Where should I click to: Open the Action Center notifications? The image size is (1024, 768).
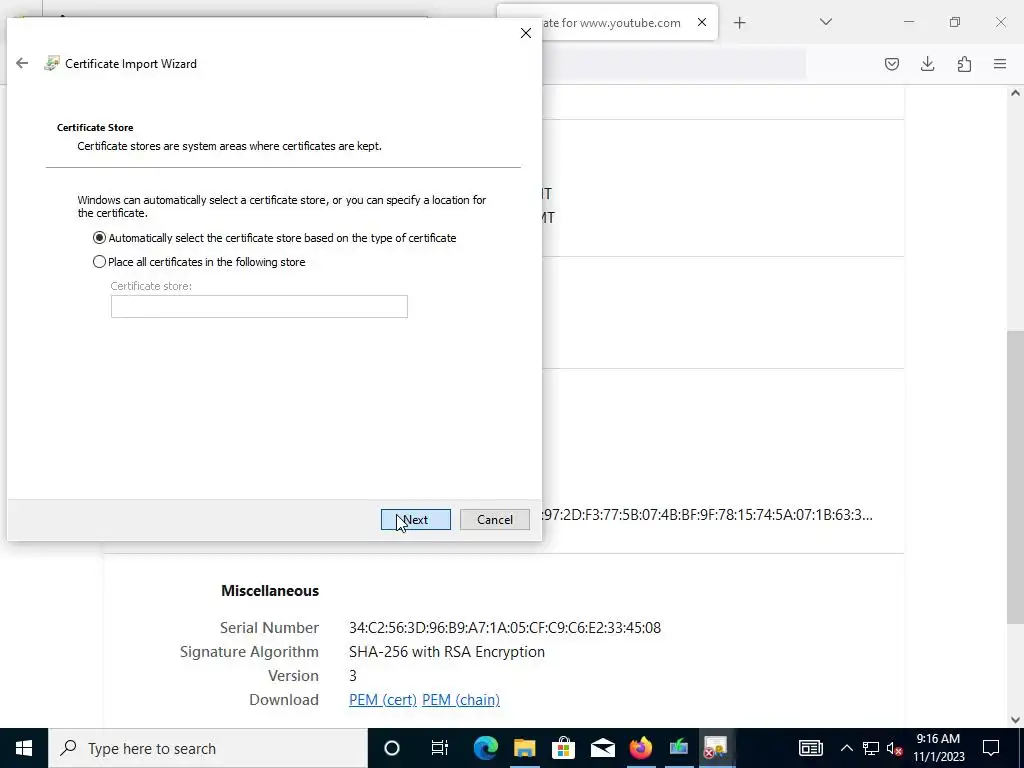point(991,748)
